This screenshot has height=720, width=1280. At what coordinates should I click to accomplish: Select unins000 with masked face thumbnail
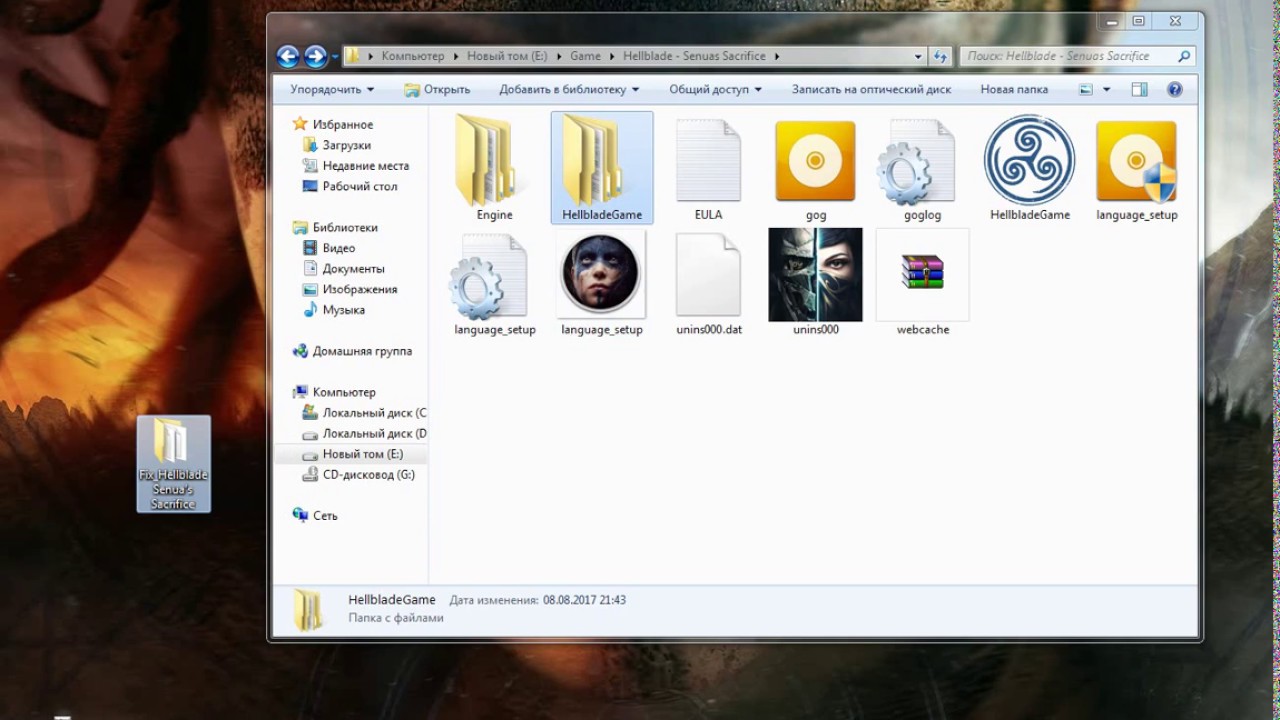[815, 275]
